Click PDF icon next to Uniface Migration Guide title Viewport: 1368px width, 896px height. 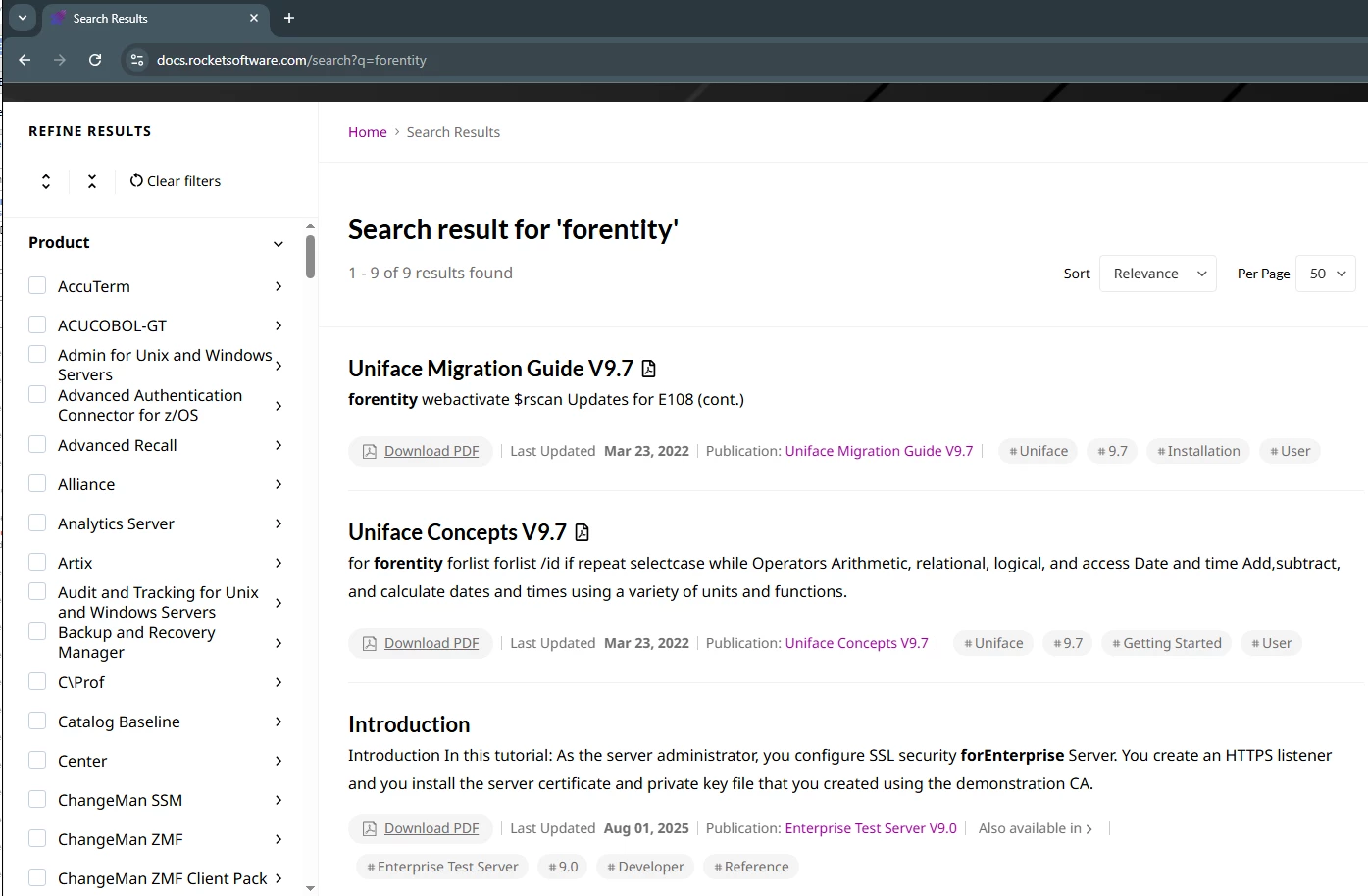click(648, 369)
